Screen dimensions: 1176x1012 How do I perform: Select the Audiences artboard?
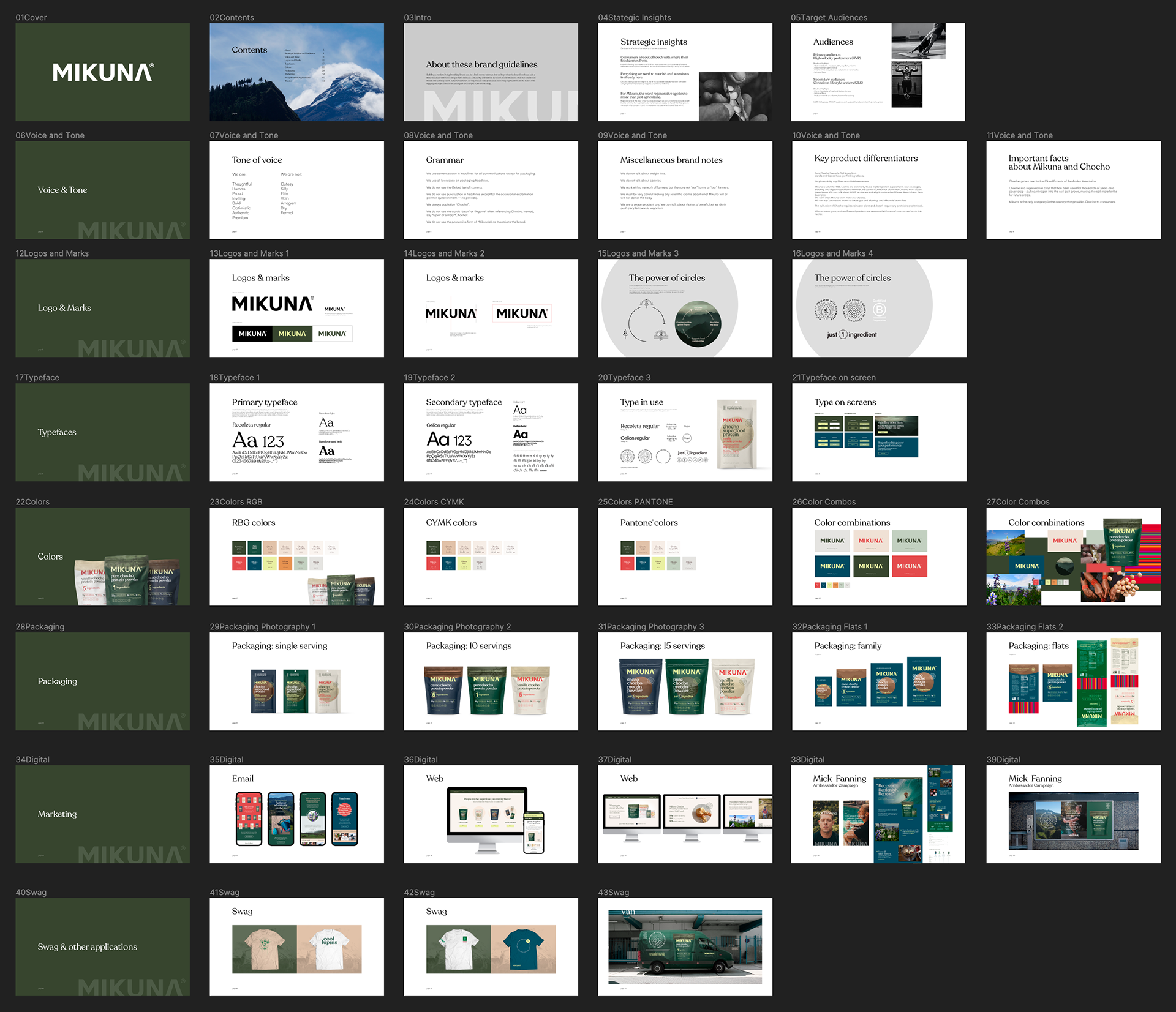[x=878, y=72]
